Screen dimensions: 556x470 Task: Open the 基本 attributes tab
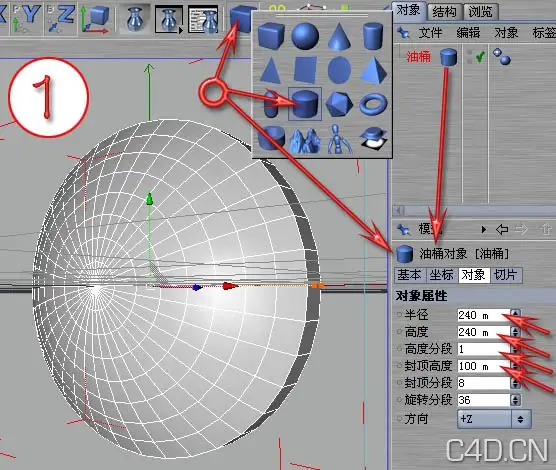pyautogui.click(x=410, y=275)
